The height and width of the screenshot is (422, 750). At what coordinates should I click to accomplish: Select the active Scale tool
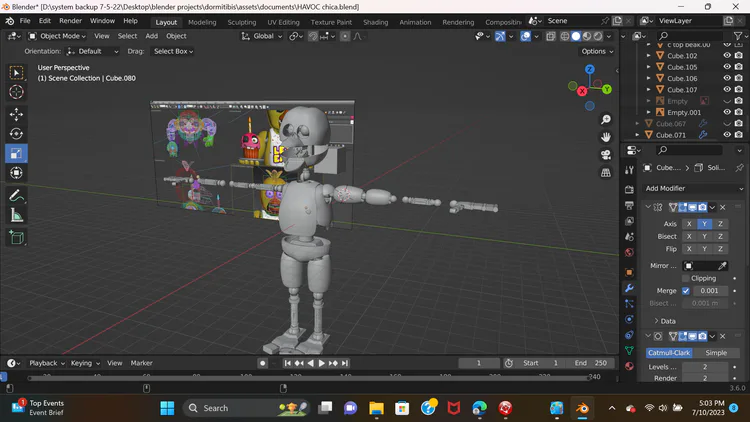click(16, 154)
